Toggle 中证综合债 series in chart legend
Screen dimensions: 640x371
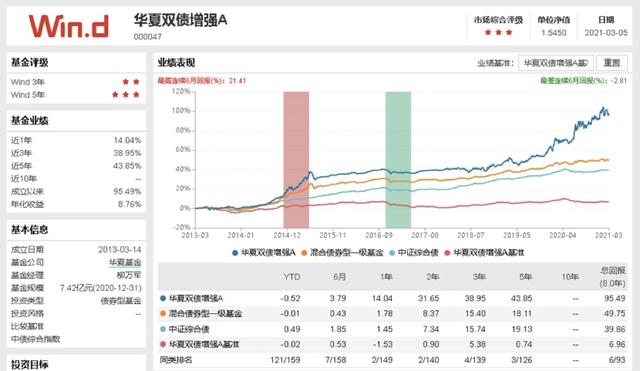click(x=414, y=253)
